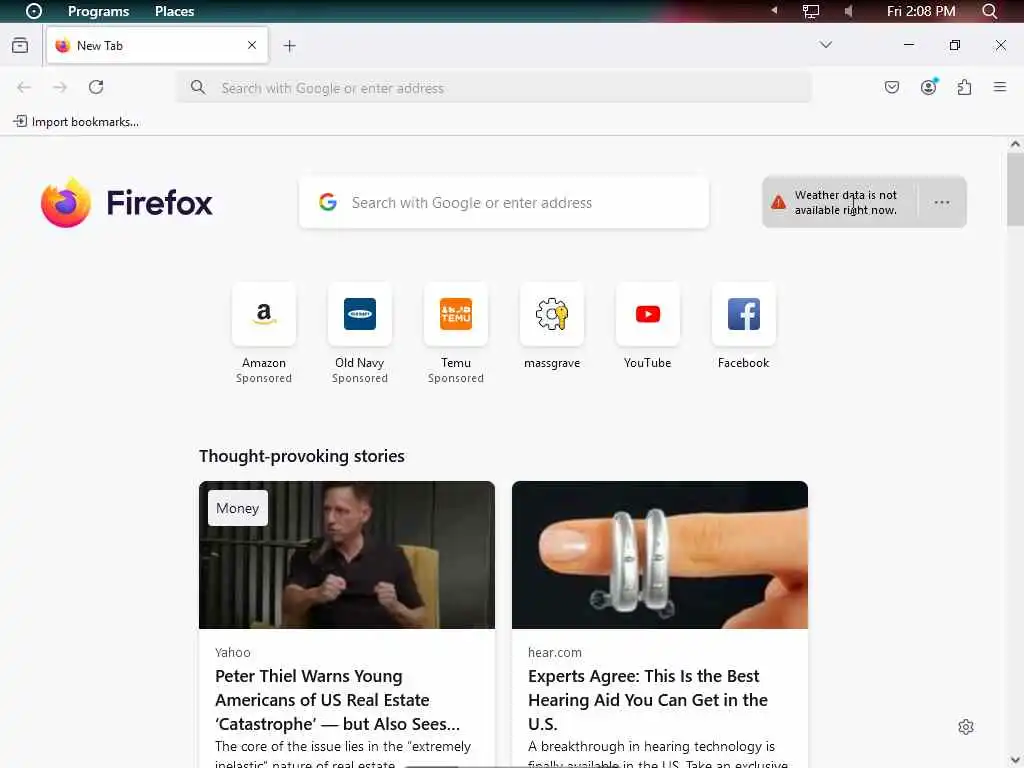Viewport: 1024px width, 768px height.
Task: Close the New Tab tab
Action: coord(252,45)
